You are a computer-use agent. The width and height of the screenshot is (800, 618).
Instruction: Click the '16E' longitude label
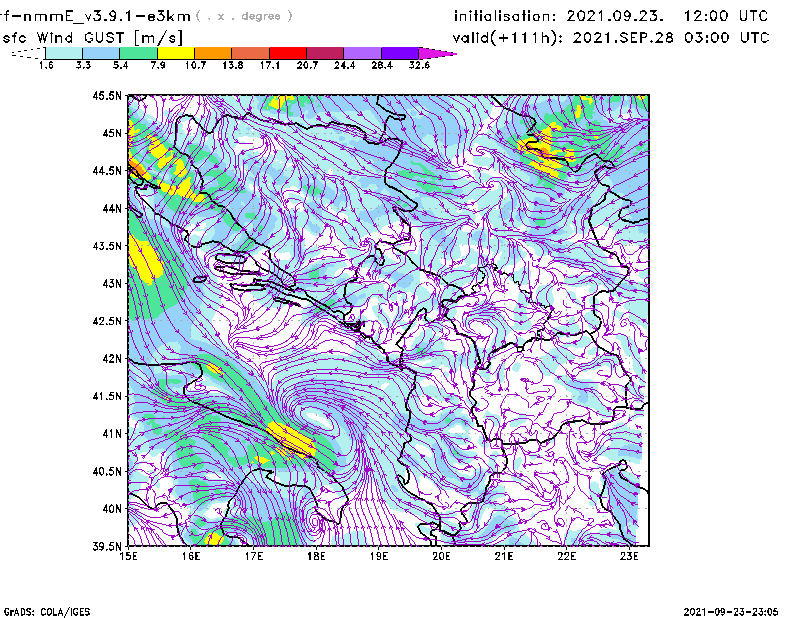[x=191, y=556]
